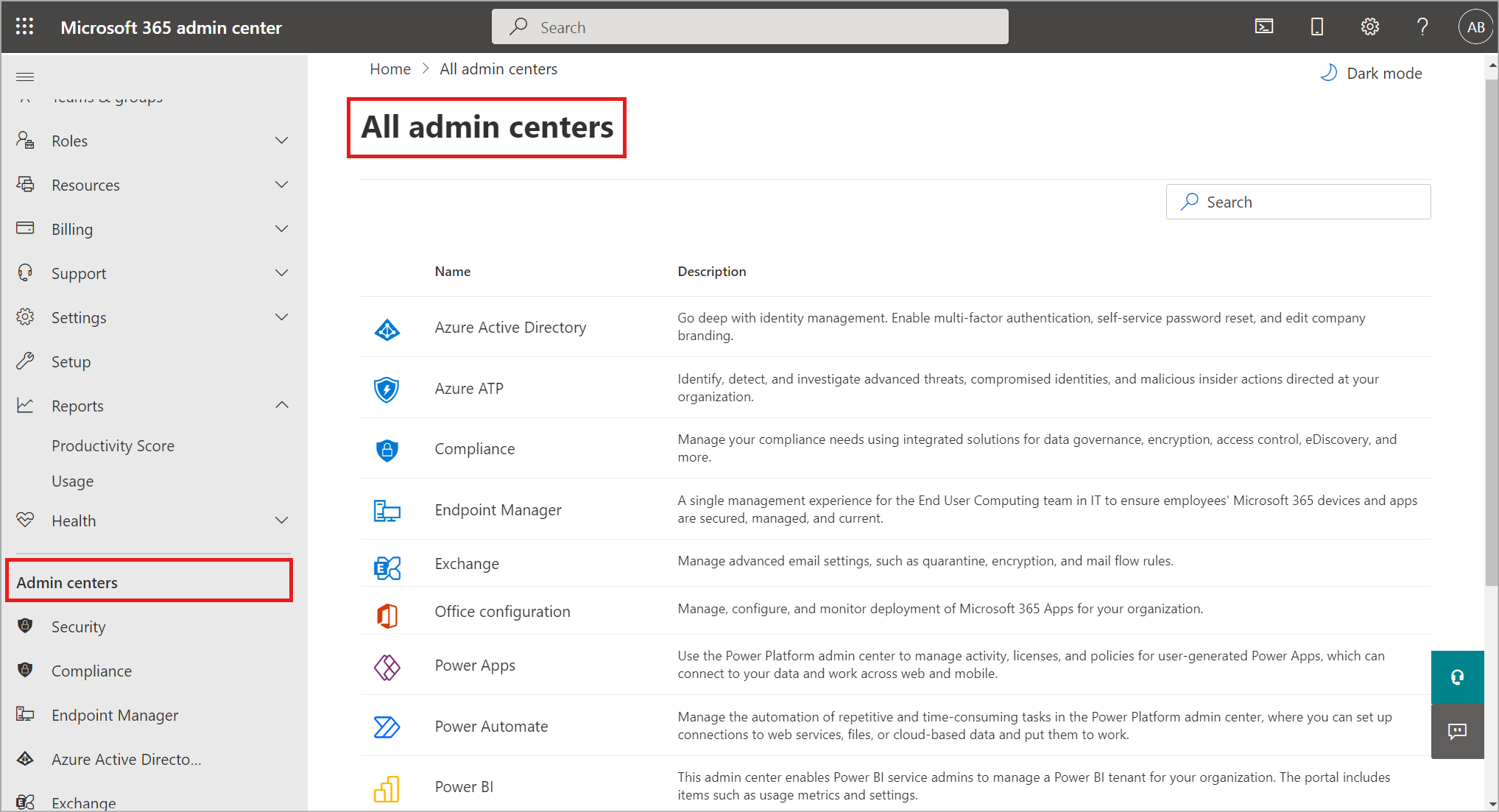Collapse navigation with hamburger icon
Screen dimensions: 1499x812
coord(25,77)
